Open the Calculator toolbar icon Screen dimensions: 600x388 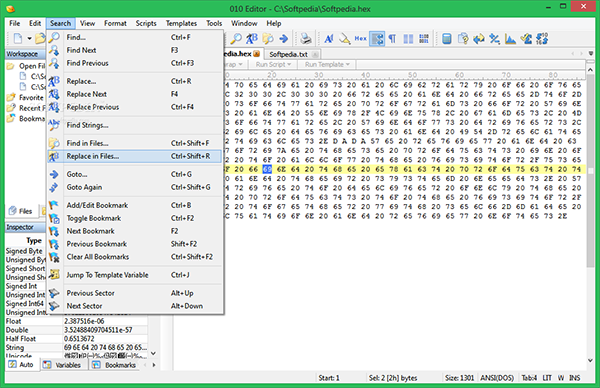[447, 39]
